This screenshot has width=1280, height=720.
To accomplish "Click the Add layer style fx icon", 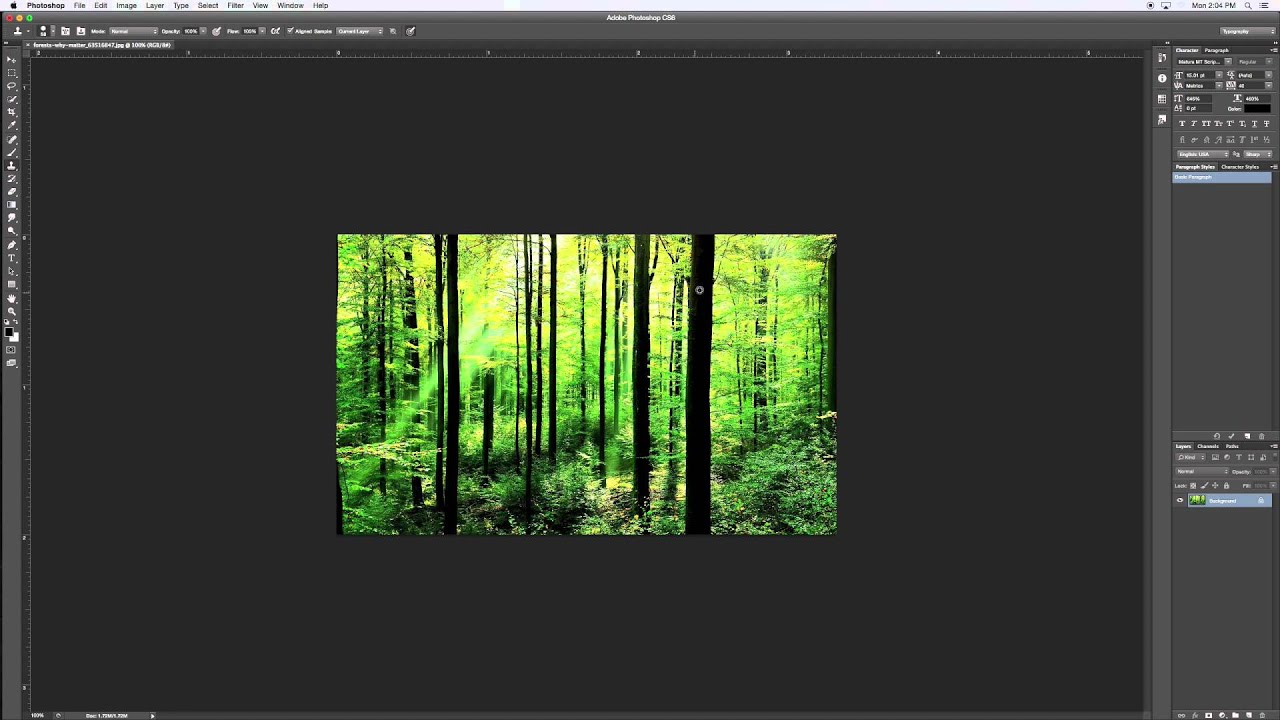I will [x=1195, y=715].
